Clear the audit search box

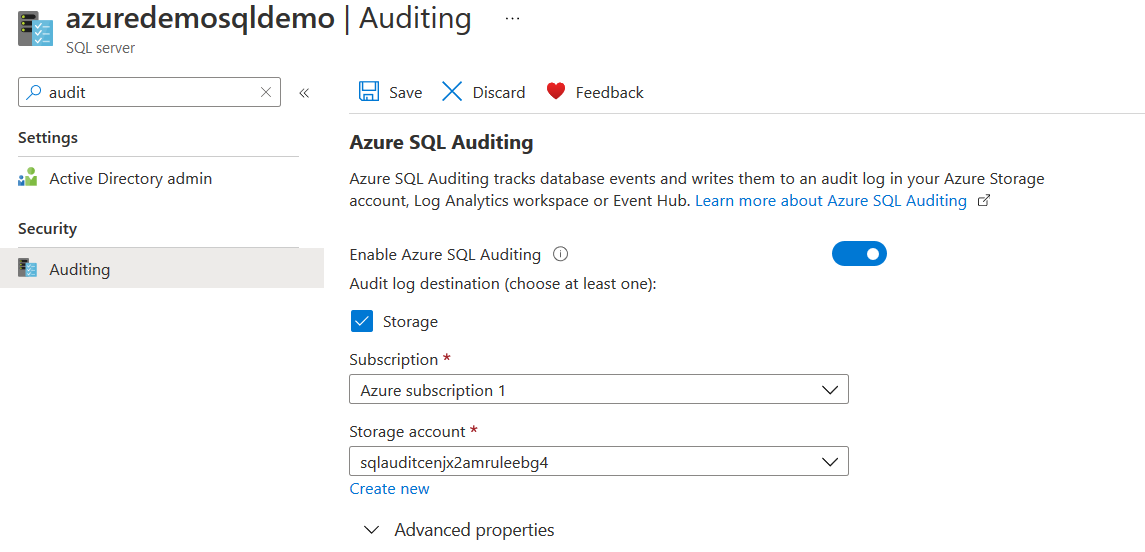click(266, 92)
